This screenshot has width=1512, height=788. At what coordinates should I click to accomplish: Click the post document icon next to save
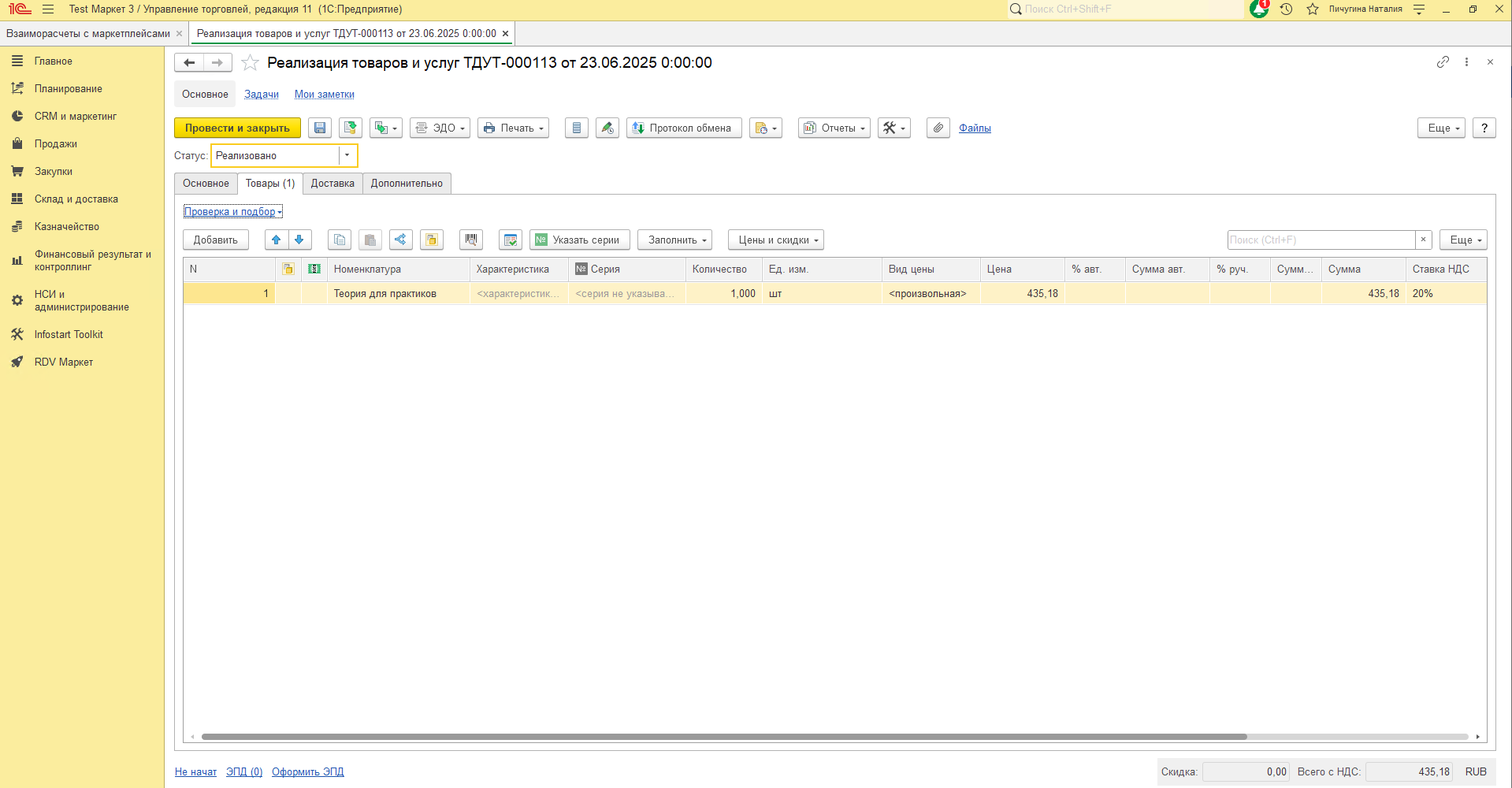coord(351,128)
